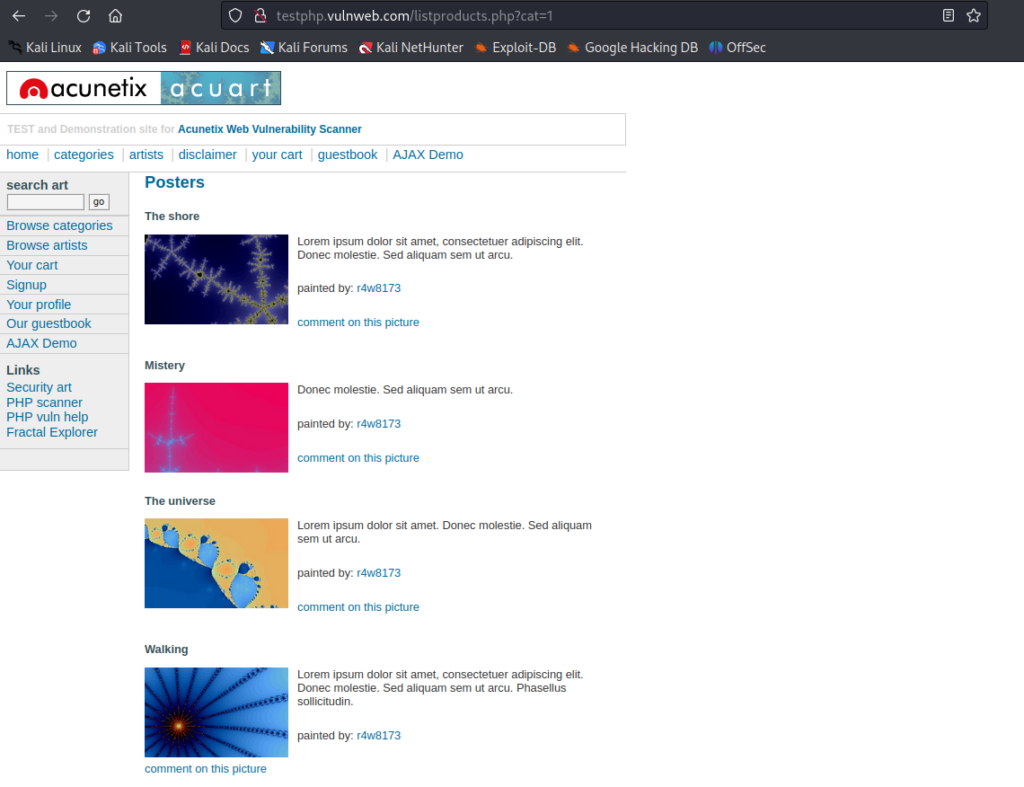Viewport: 1024px width, 787px height.
Task: Open the Exploit-DB bookmark
Action: pos(515,48)
